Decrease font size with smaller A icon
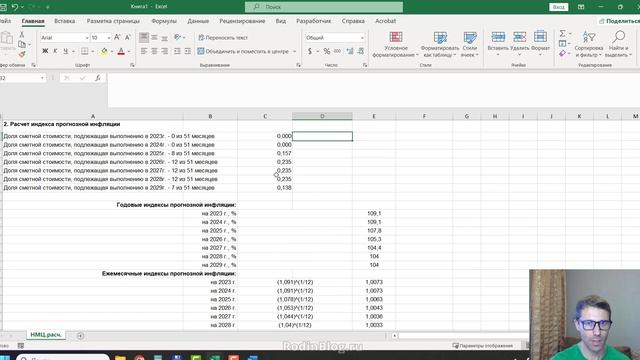640x360 pixels. click(x=128, y=38)
